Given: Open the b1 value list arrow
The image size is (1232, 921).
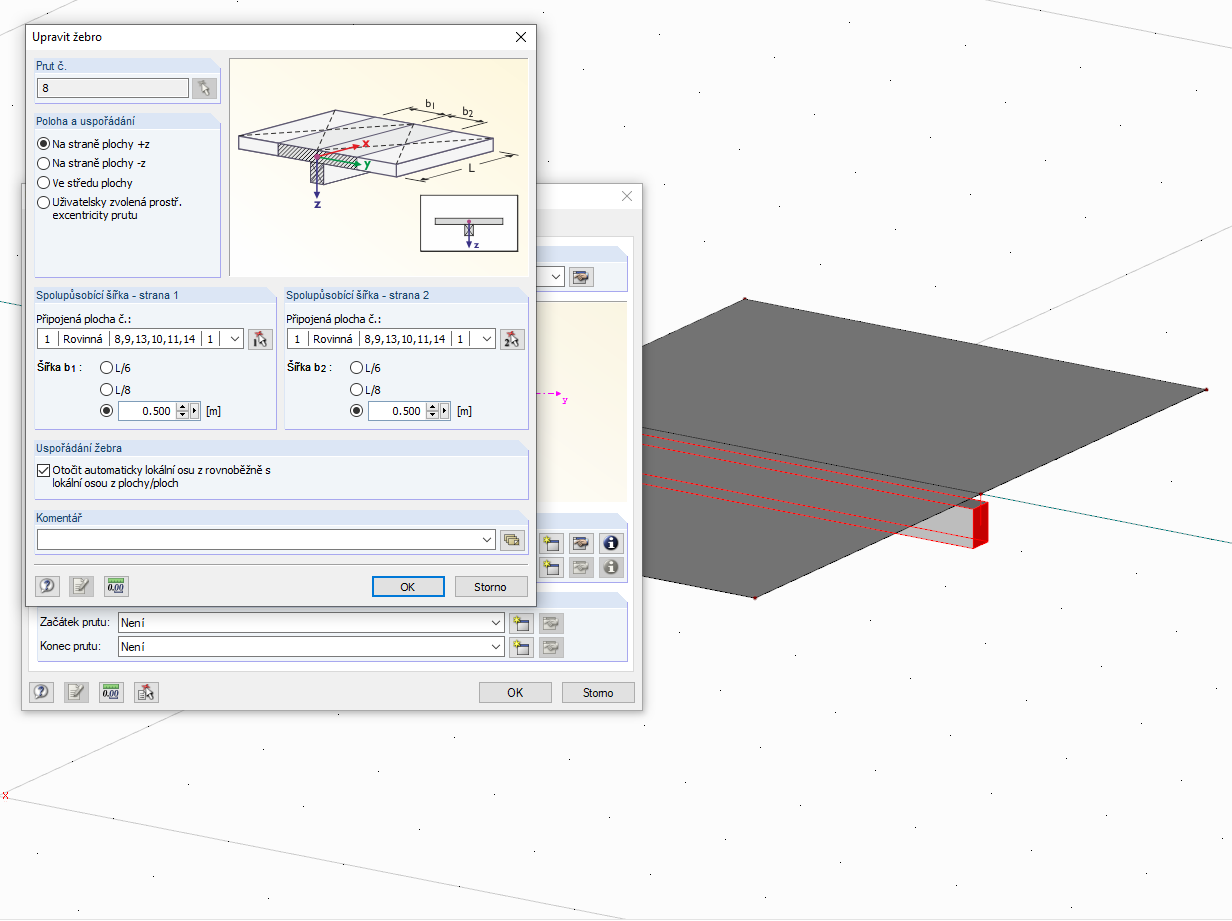Looking at the screenshot, I should [x=193, y=411].
